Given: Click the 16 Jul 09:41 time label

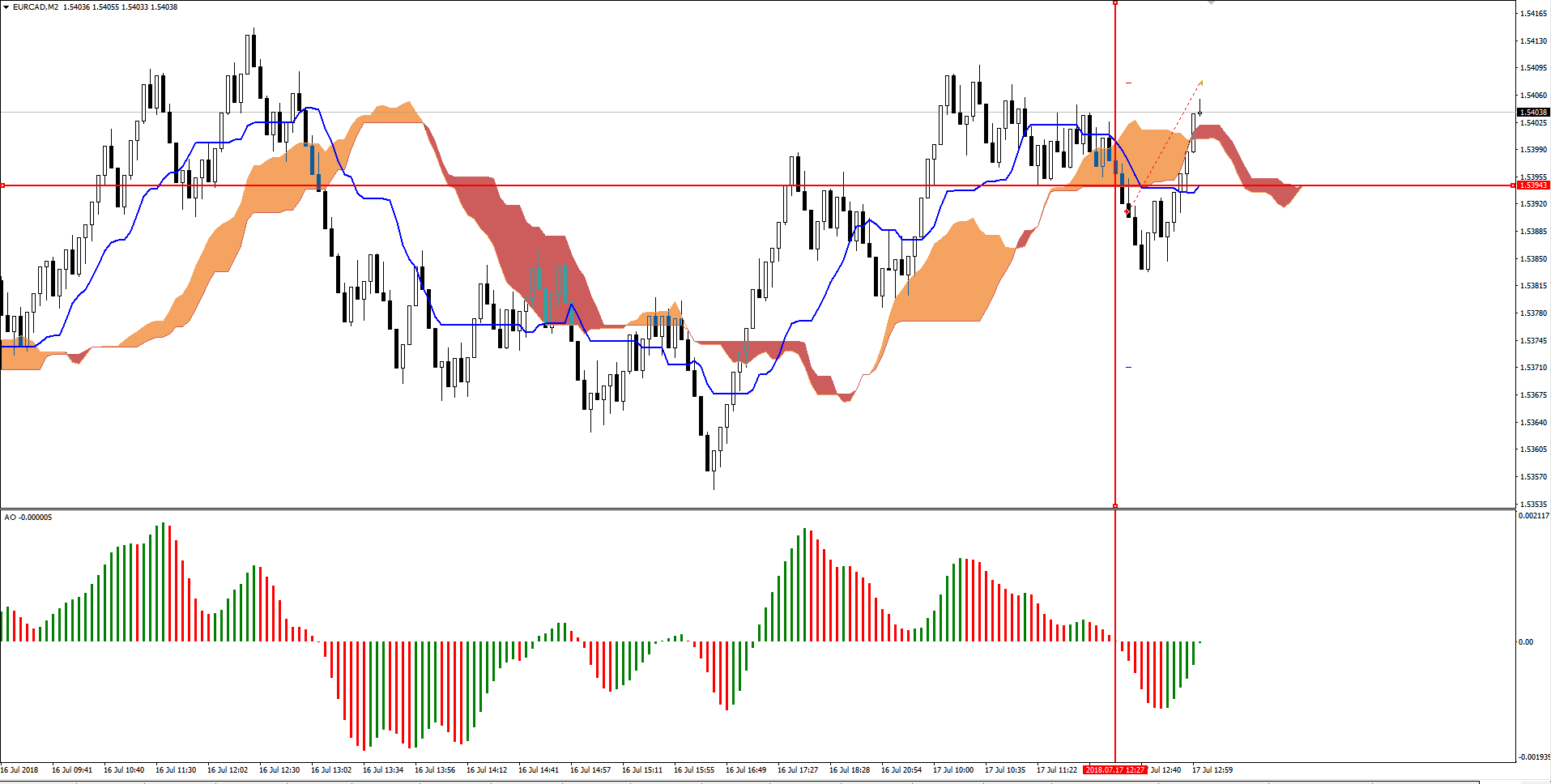Looking at the screenshot, I should (72, 770).
